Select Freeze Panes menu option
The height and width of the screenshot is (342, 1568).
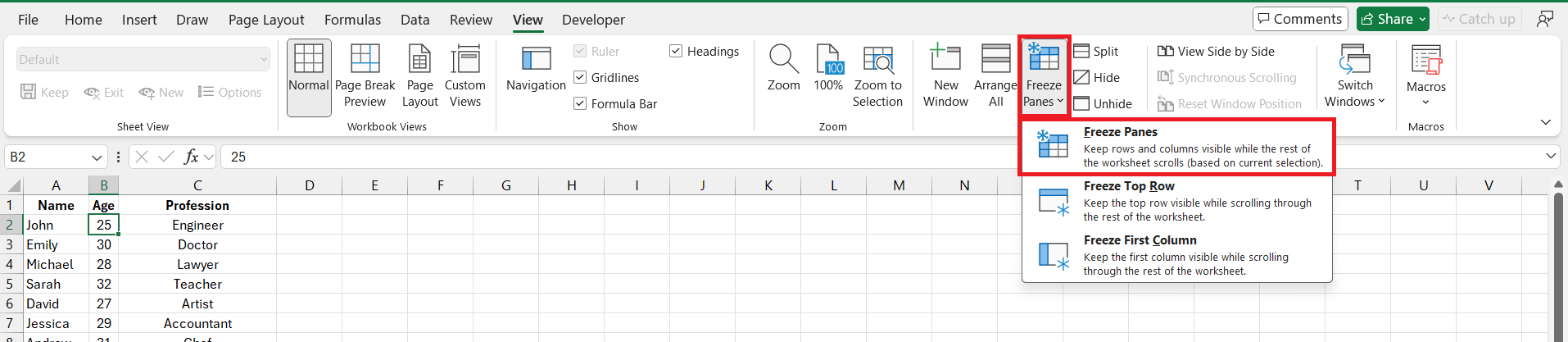click(1177, 147)
